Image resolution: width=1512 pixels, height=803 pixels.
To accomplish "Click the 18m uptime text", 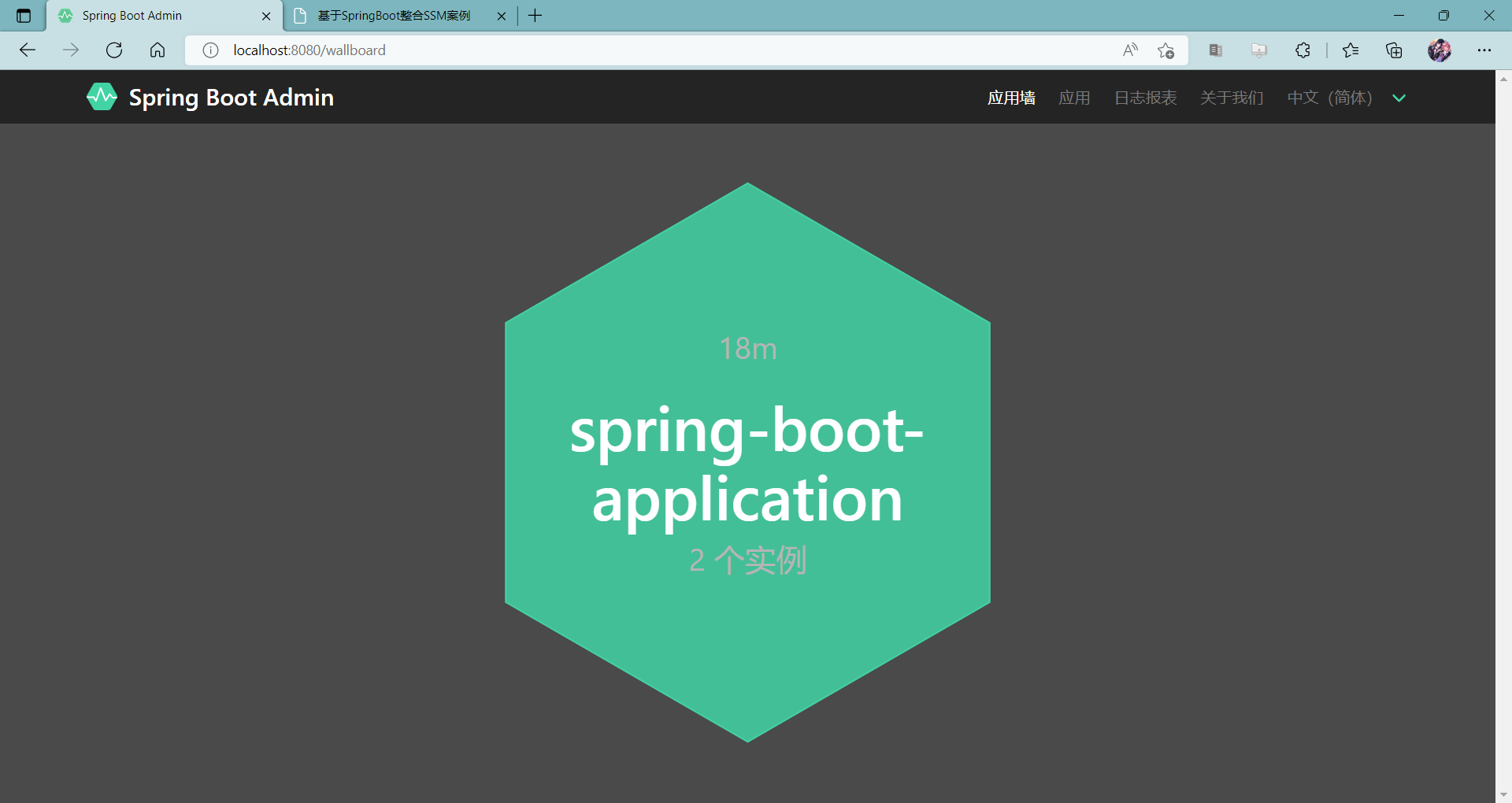I will [x=748, y=348].
